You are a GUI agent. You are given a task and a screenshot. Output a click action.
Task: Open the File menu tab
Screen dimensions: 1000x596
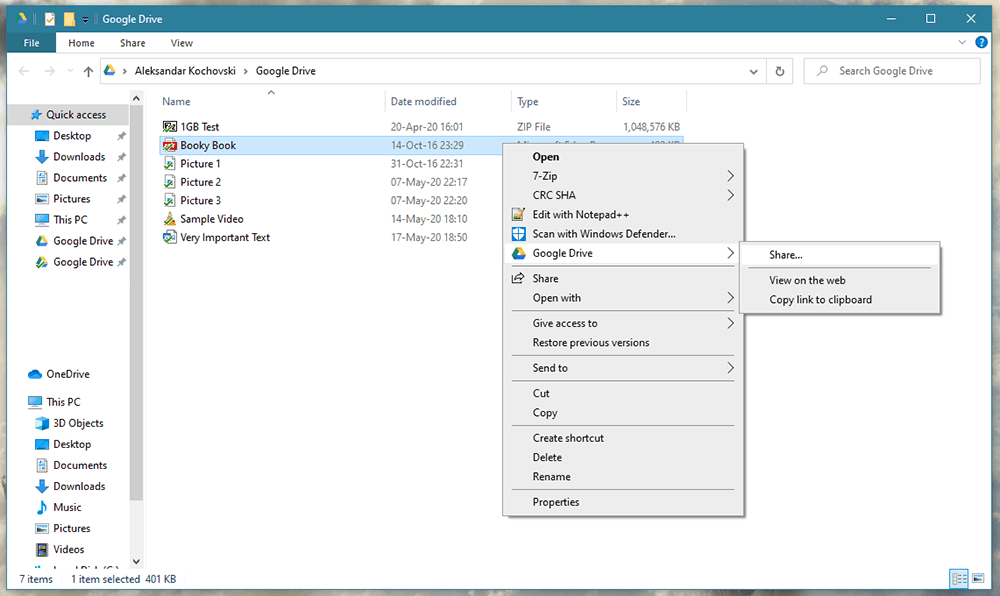(x=31, y=43)
